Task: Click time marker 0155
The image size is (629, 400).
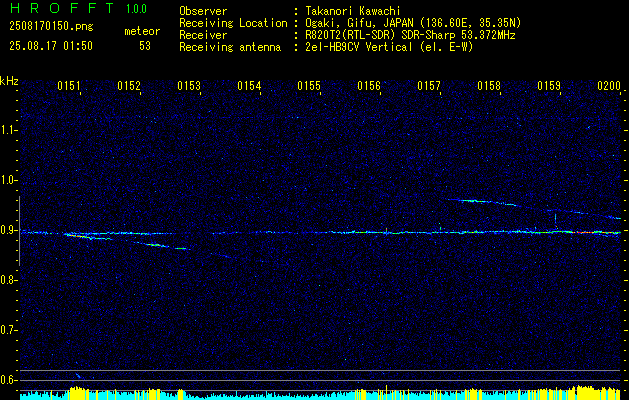Action: (x=309, y=86)
